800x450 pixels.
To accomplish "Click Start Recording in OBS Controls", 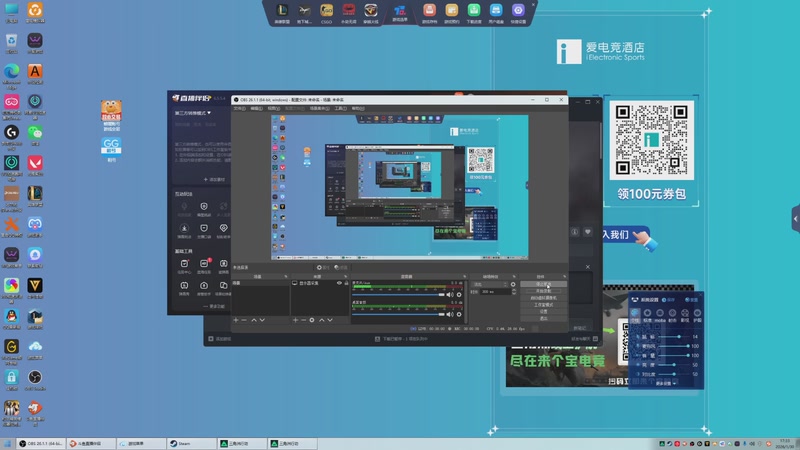I will pos(543,291).
